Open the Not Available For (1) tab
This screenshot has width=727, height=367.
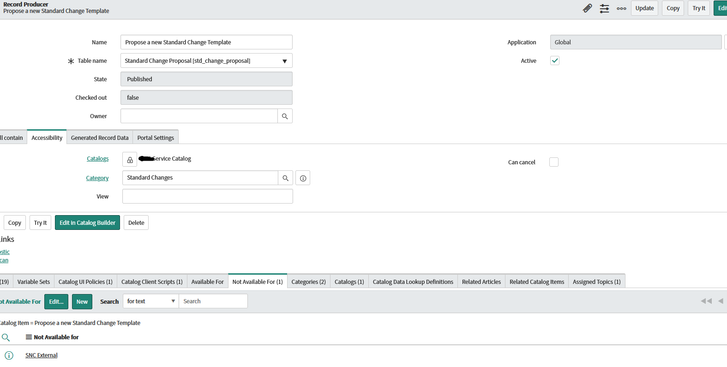[x=257, y=282]
